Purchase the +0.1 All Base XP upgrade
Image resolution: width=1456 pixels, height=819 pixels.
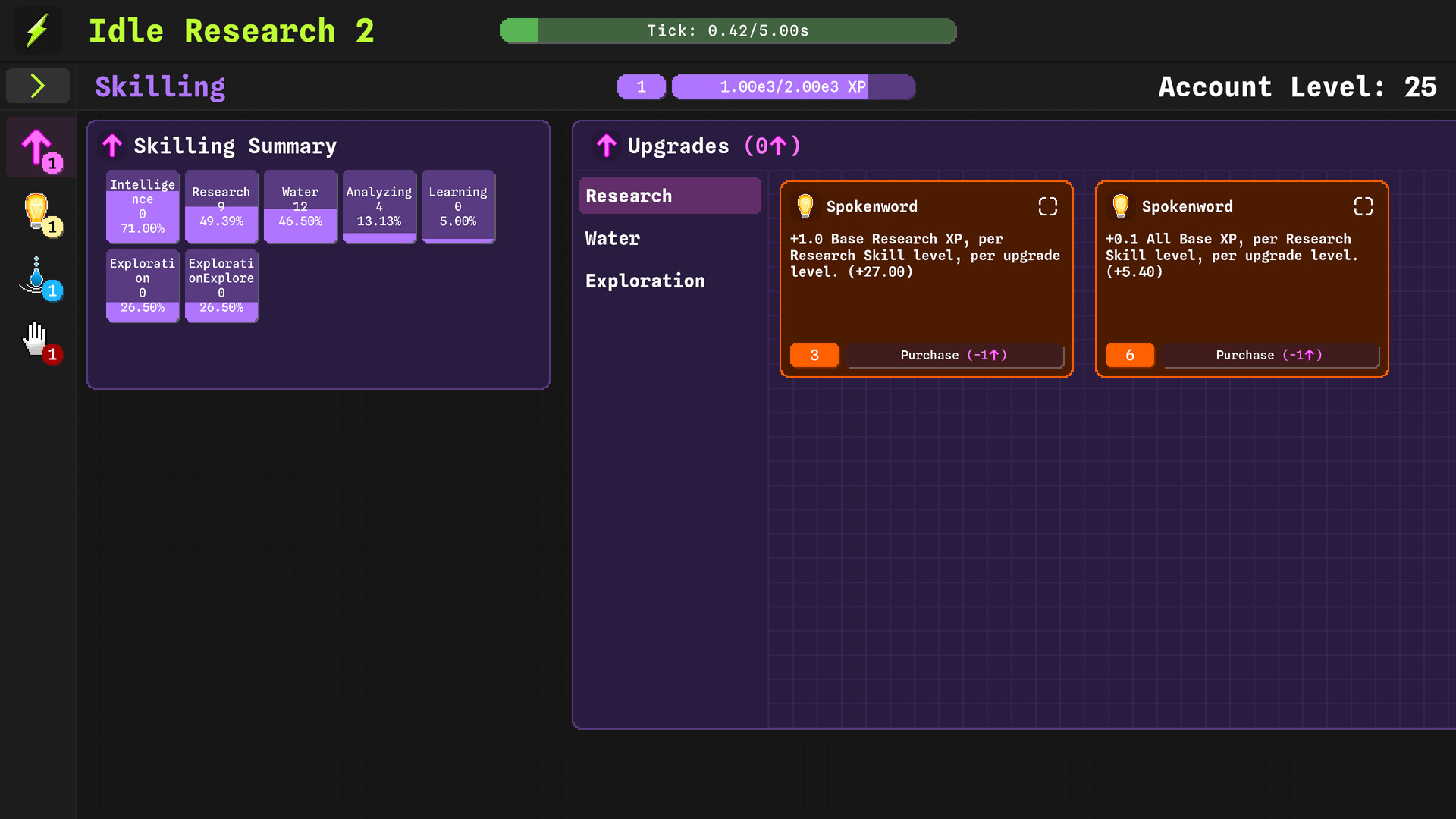point(1270,355)
